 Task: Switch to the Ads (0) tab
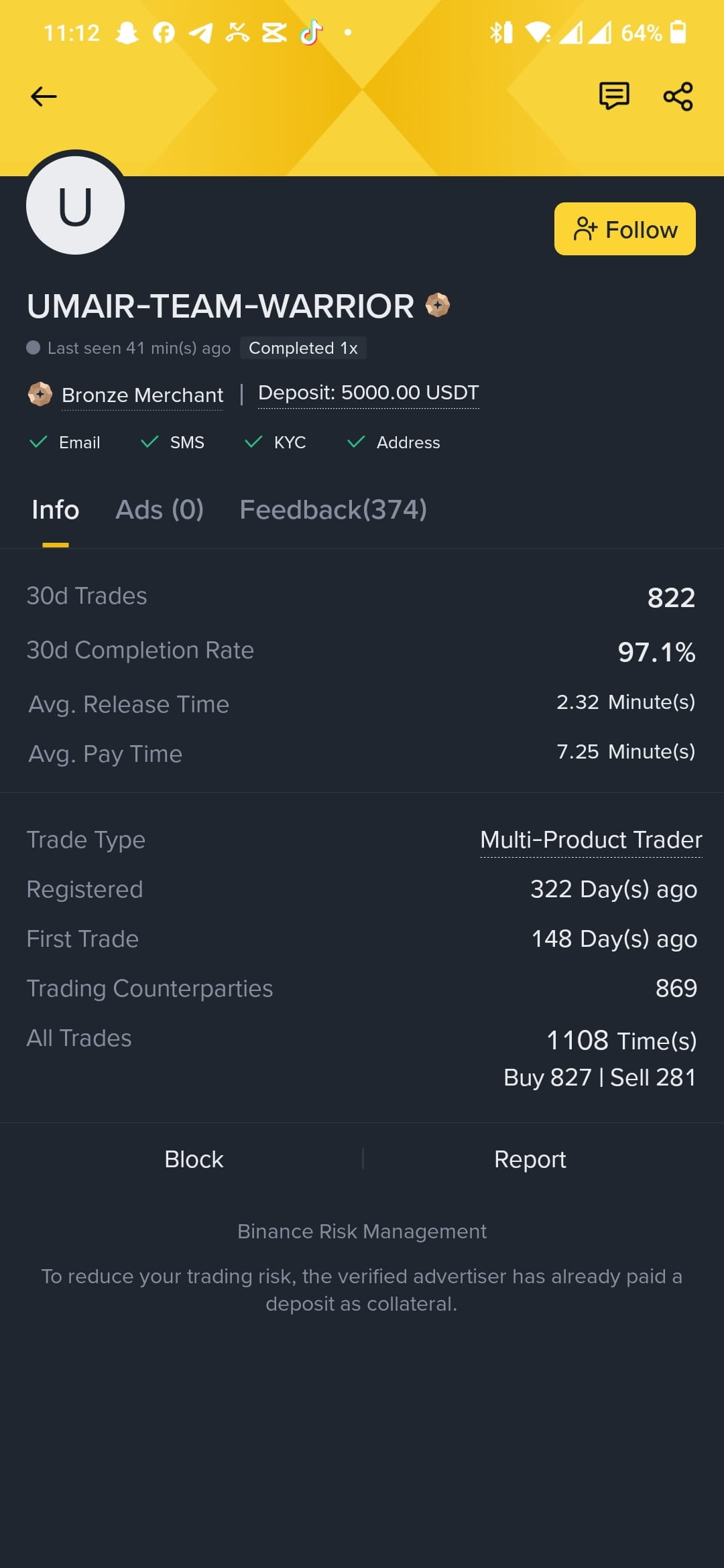click(x=160, y=510)
